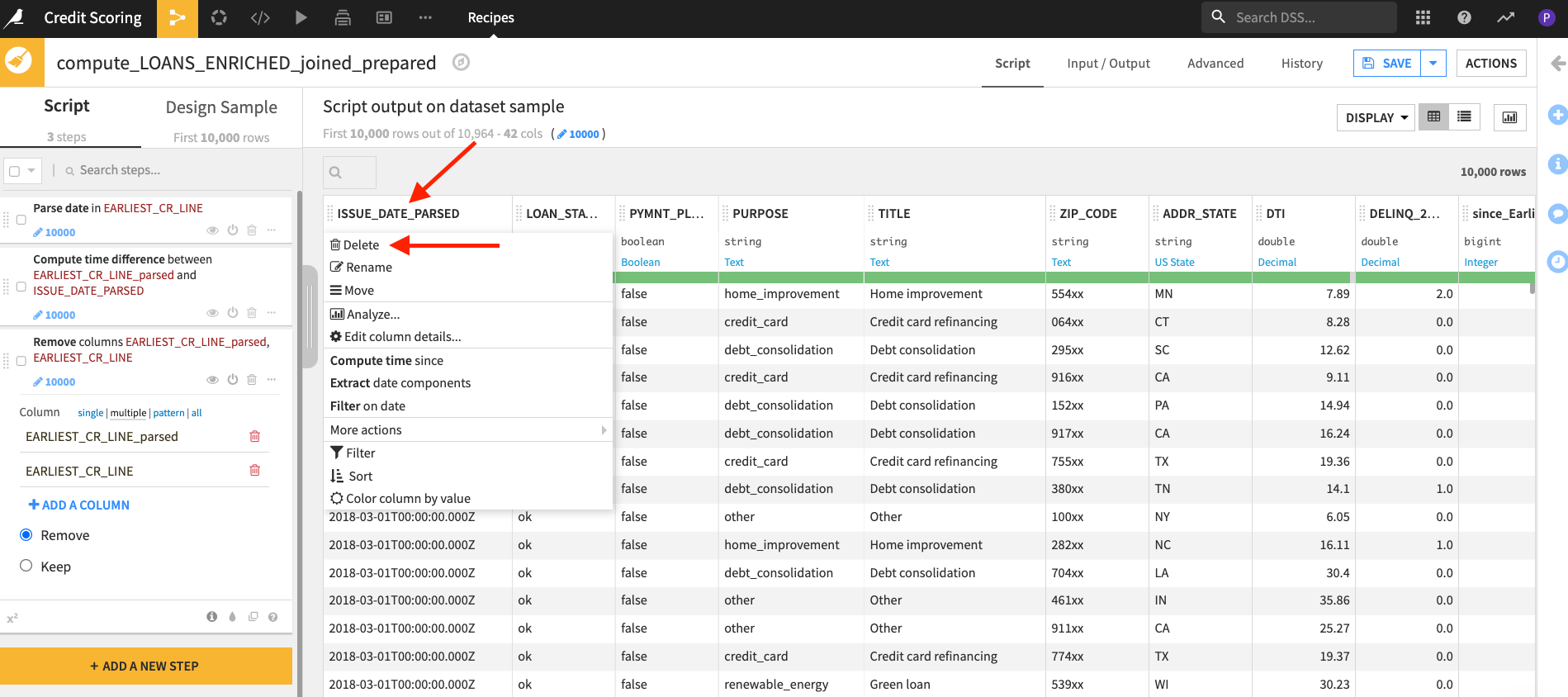This screenshot has height=697, width=1568.
Task: Switch to list view display icon
Action: [x=1464, y=117]
